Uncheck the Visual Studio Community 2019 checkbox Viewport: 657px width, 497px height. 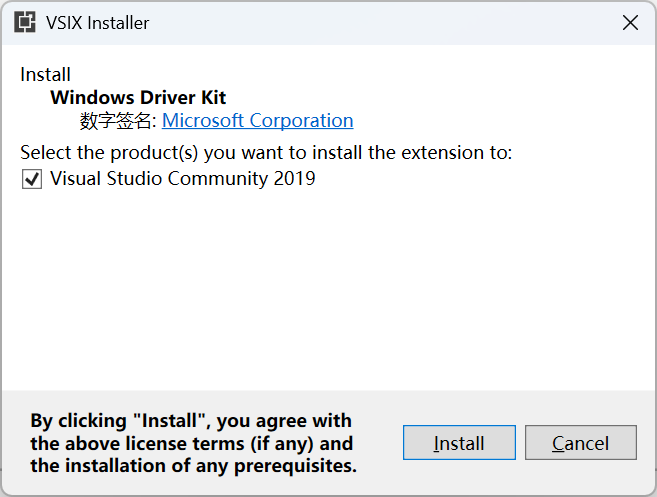coord(32,179)
